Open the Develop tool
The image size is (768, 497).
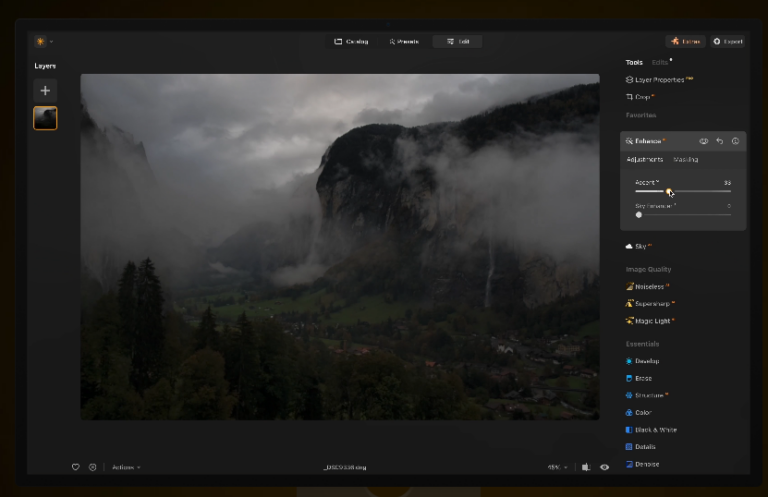pyautogui.click(x=646, y=361)
